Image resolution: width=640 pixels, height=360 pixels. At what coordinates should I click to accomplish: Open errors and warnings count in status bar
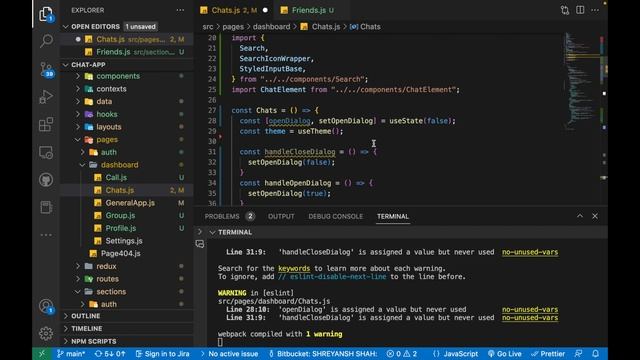(x=402, y=354)
